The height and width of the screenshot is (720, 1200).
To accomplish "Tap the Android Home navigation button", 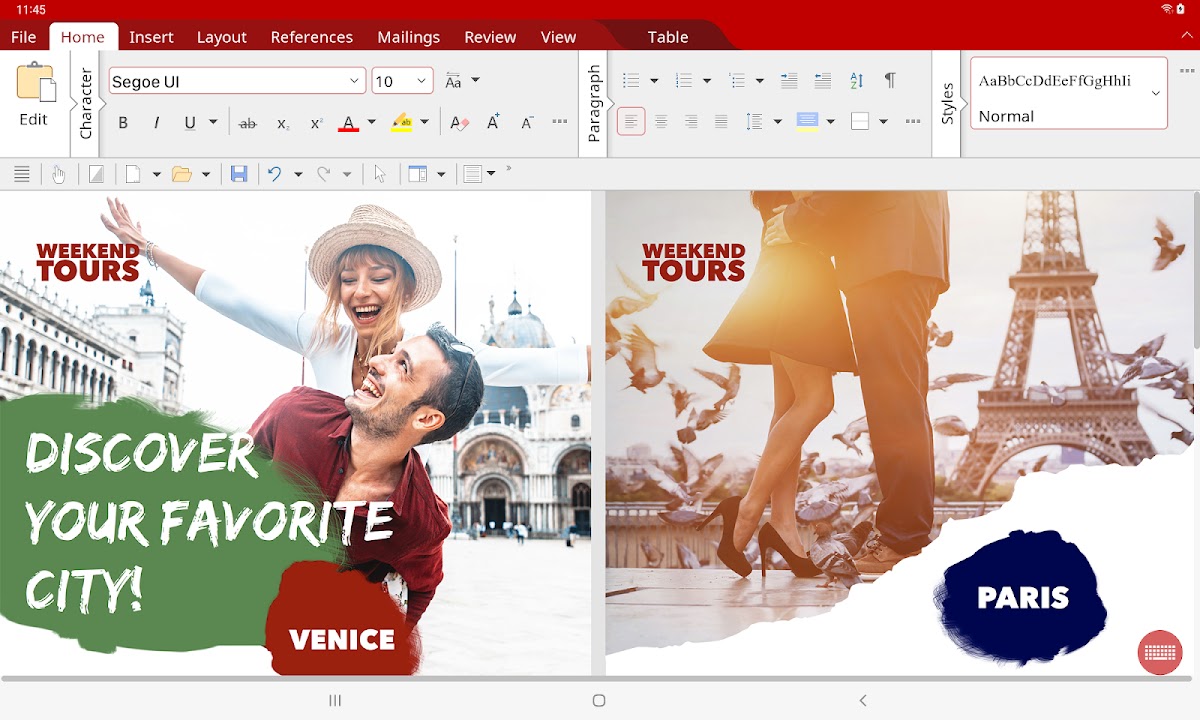I will [x=599, y=701].
